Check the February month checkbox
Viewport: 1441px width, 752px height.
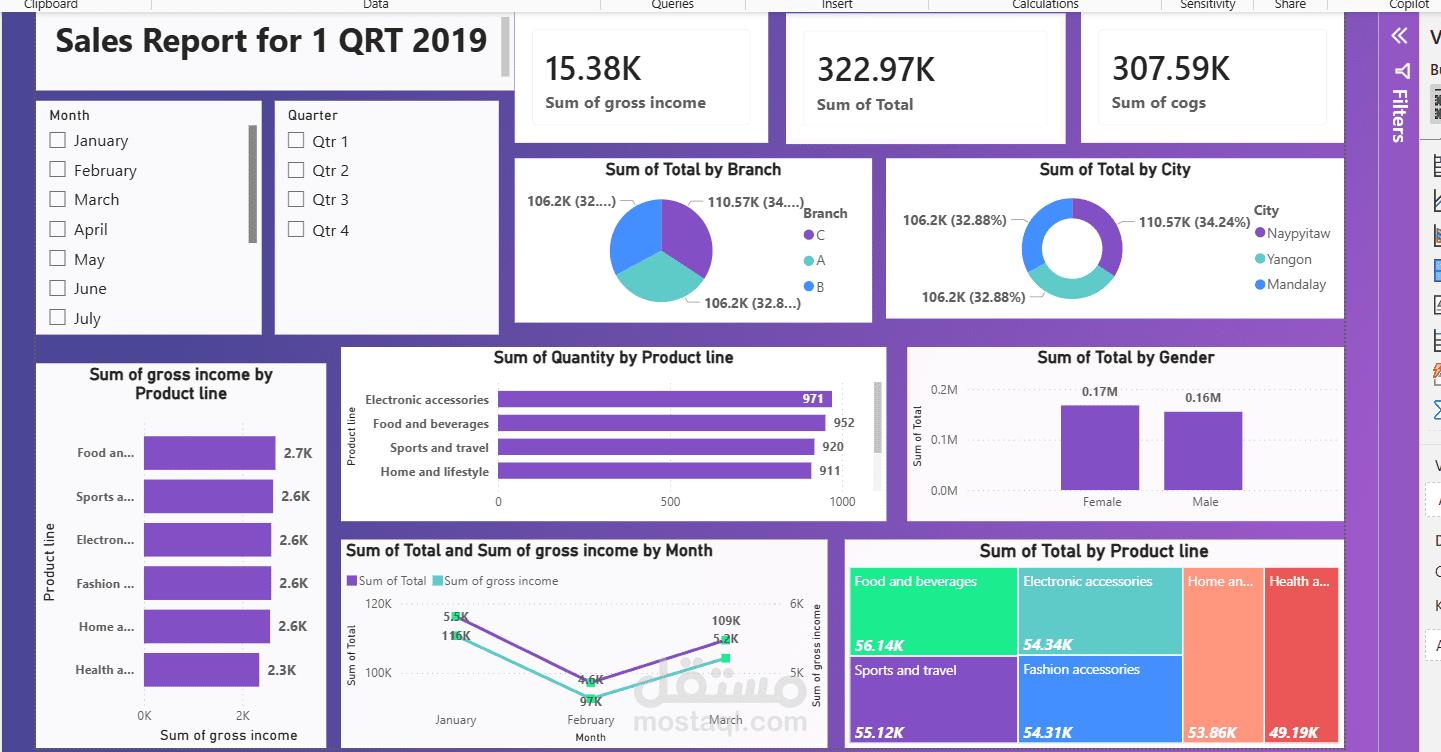point(58,170)
